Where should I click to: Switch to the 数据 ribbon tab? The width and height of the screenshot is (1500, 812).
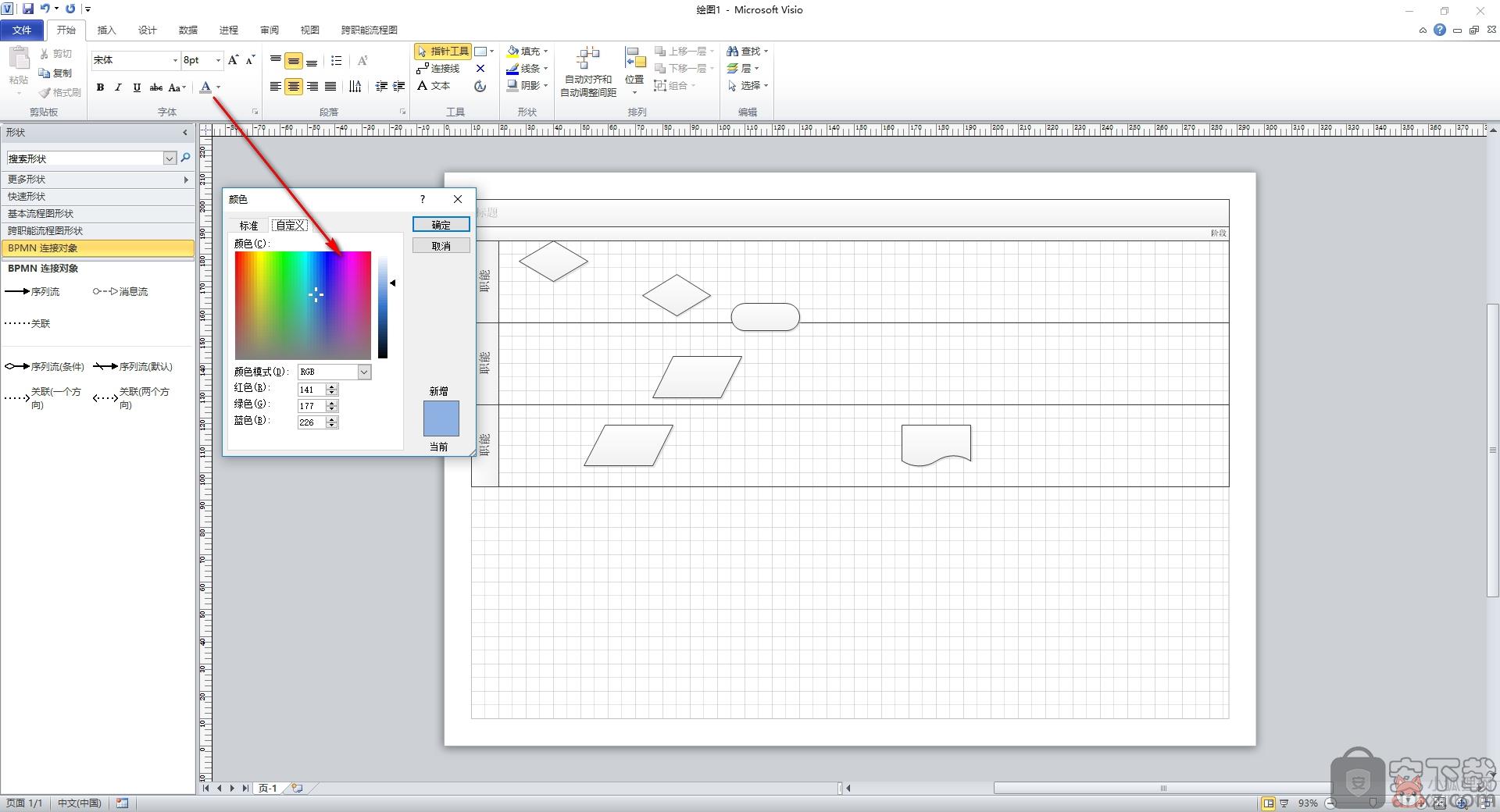coord(187,30)
